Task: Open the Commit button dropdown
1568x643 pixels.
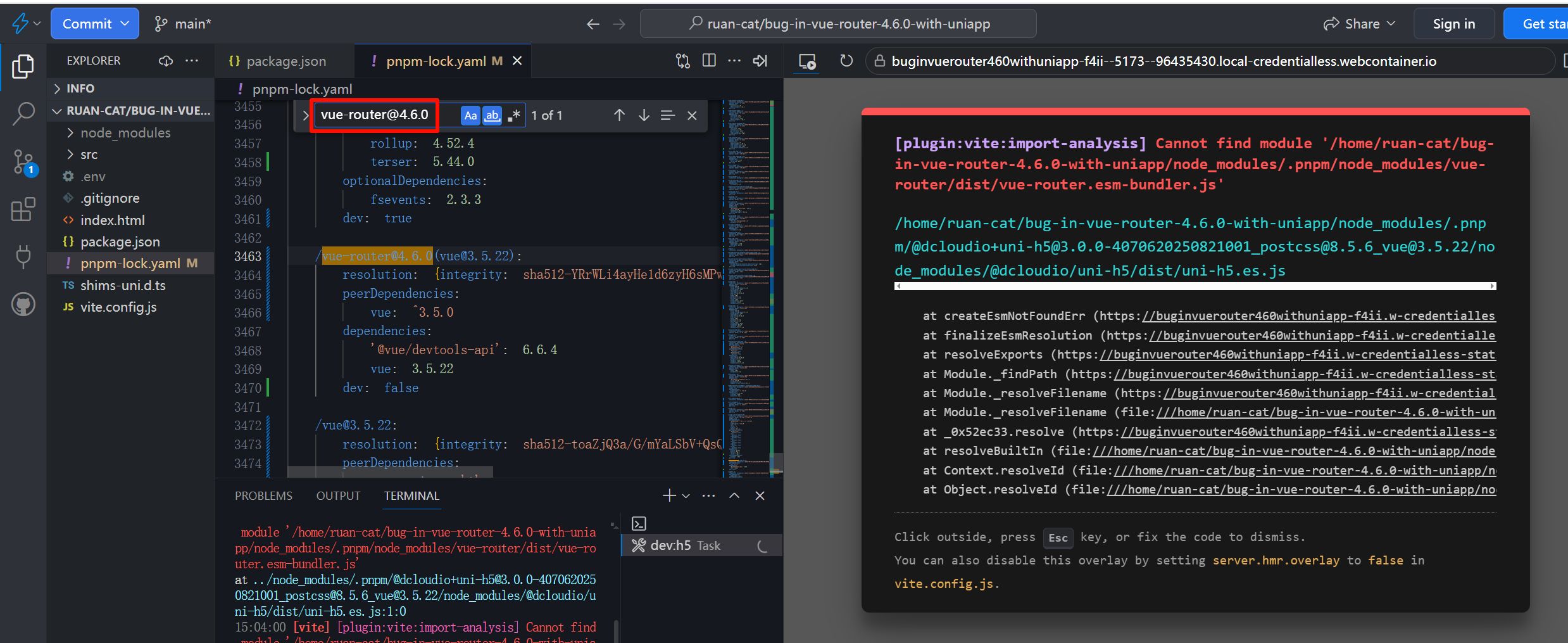Action: [125, 24]
